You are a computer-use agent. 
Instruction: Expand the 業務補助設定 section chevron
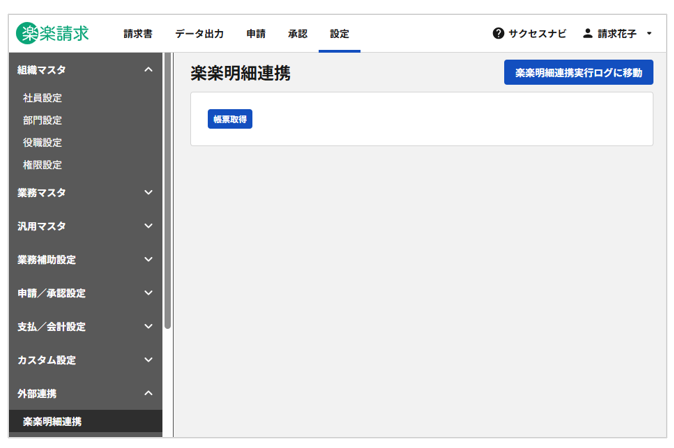pos(148,259)
